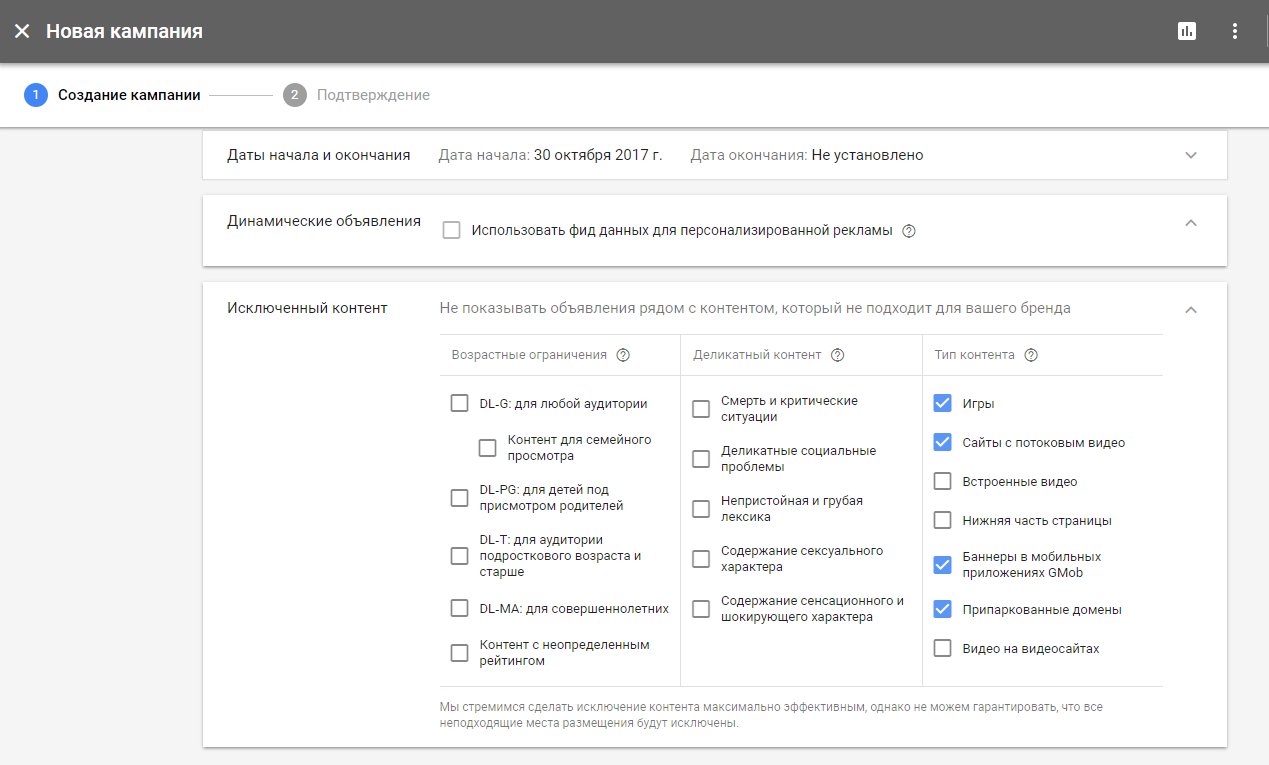Check DL-G: для любой аудитории
1269x765 pixels.
(459, 403)
